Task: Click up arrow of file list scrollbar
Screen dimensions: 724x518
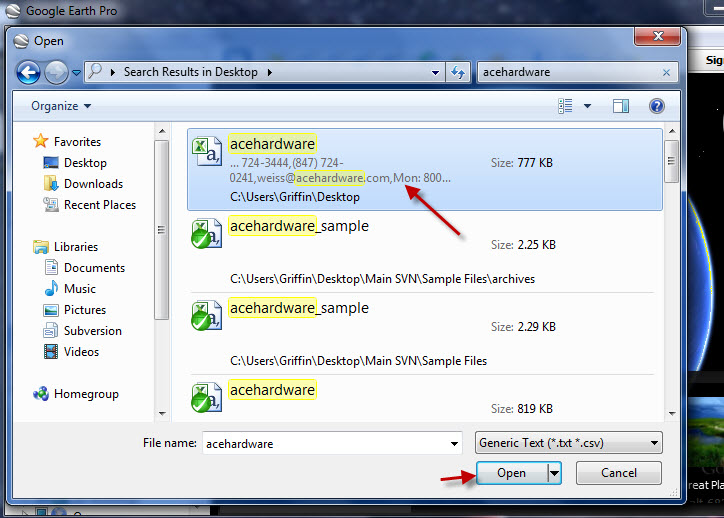Action: (672, 132)
